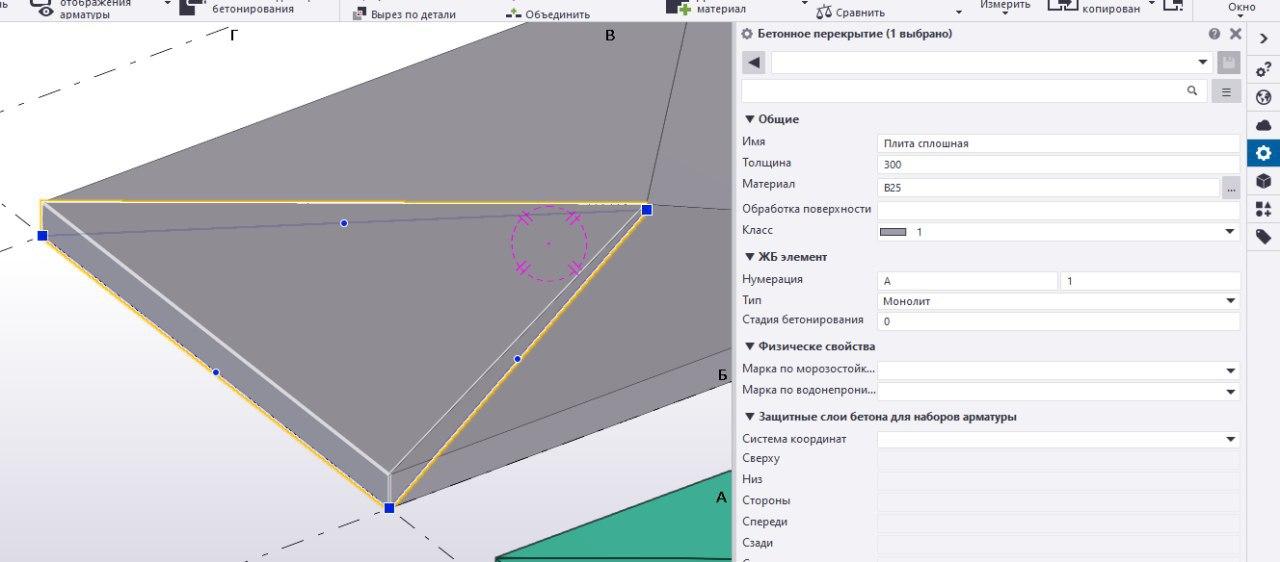Close the Бетонное перекрытие property pane
Screen dimensions: 1280x562
pyautogui.click(x=1235, y=34)
